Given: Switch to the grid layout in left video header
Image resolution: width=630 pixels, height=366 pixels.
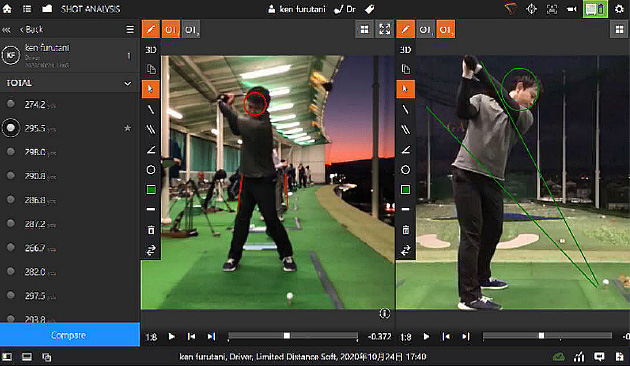Looking at the screenshot, I should (364, 29).
